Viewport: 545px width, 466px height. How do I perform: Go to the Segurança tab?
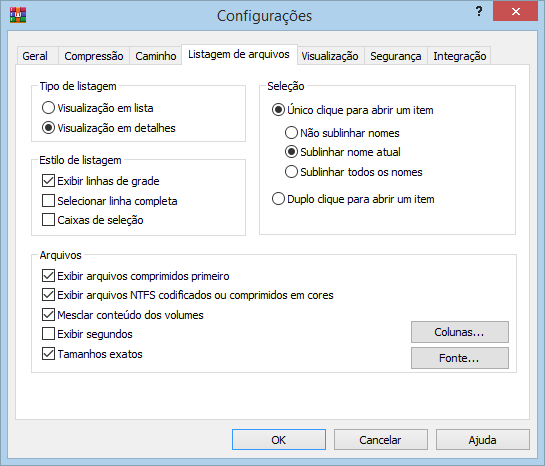point(396,56)
